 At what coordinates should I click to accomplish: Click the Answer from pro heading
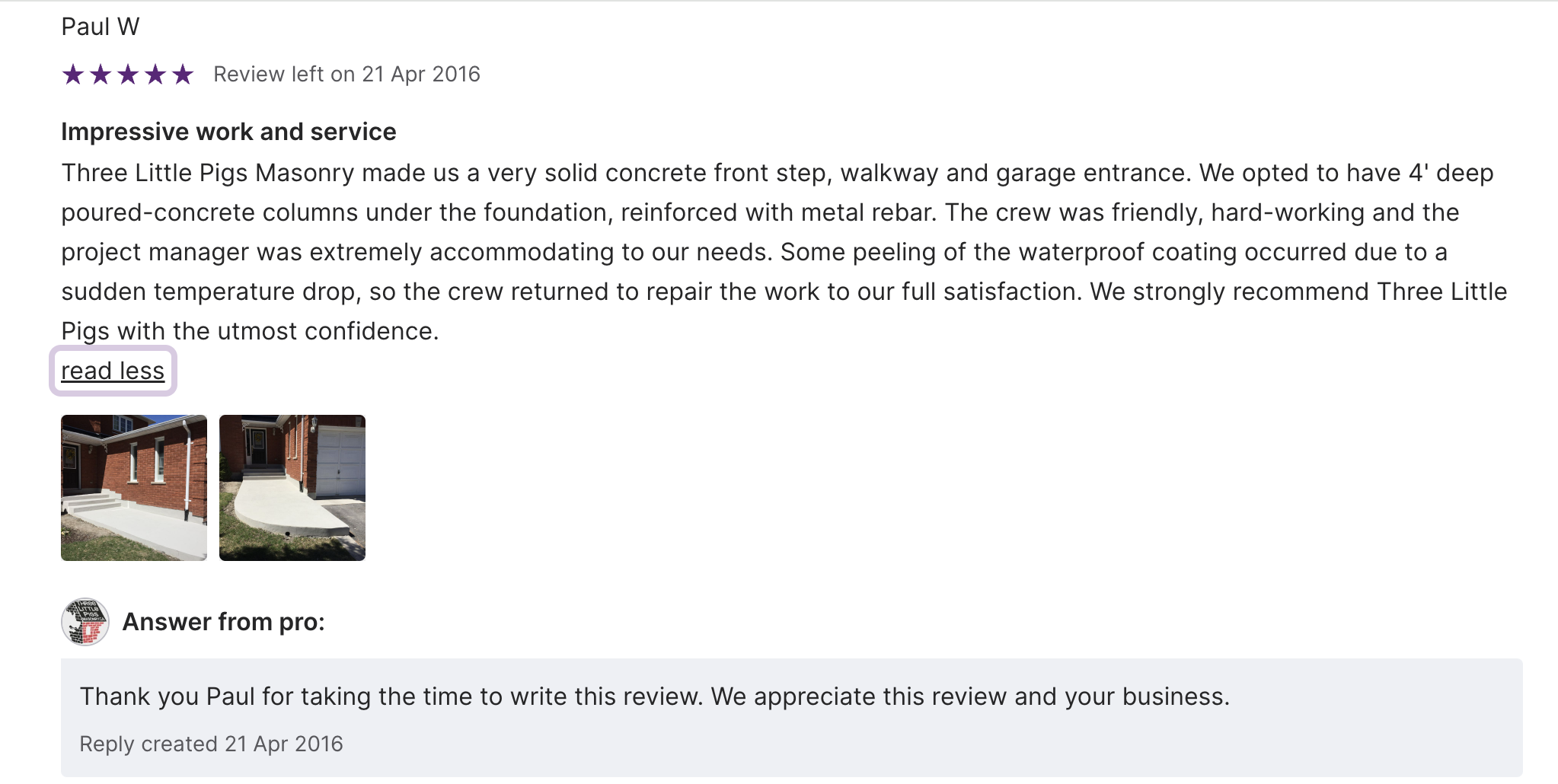pos(224,622)
